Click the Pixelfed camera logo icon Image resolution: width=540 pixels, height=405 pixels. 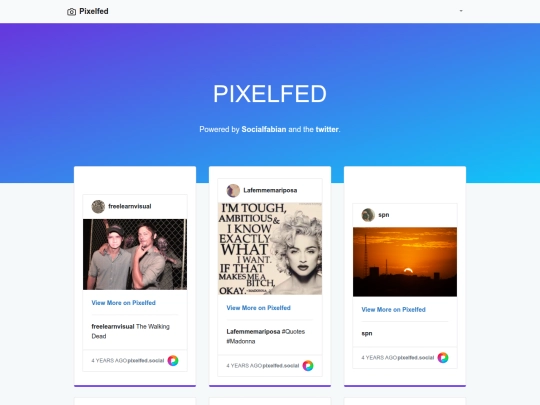(x=71, y=12)
